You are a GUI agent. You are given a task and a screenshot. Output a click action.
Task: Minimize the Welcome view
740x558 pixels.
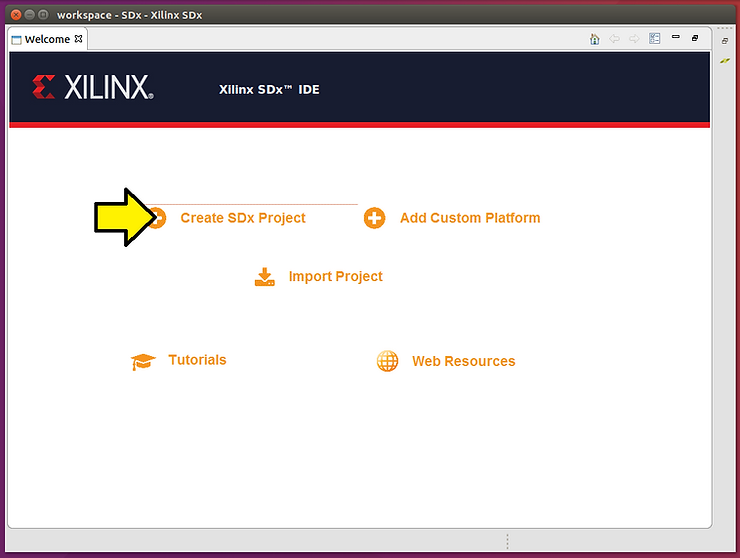point(676,36)
